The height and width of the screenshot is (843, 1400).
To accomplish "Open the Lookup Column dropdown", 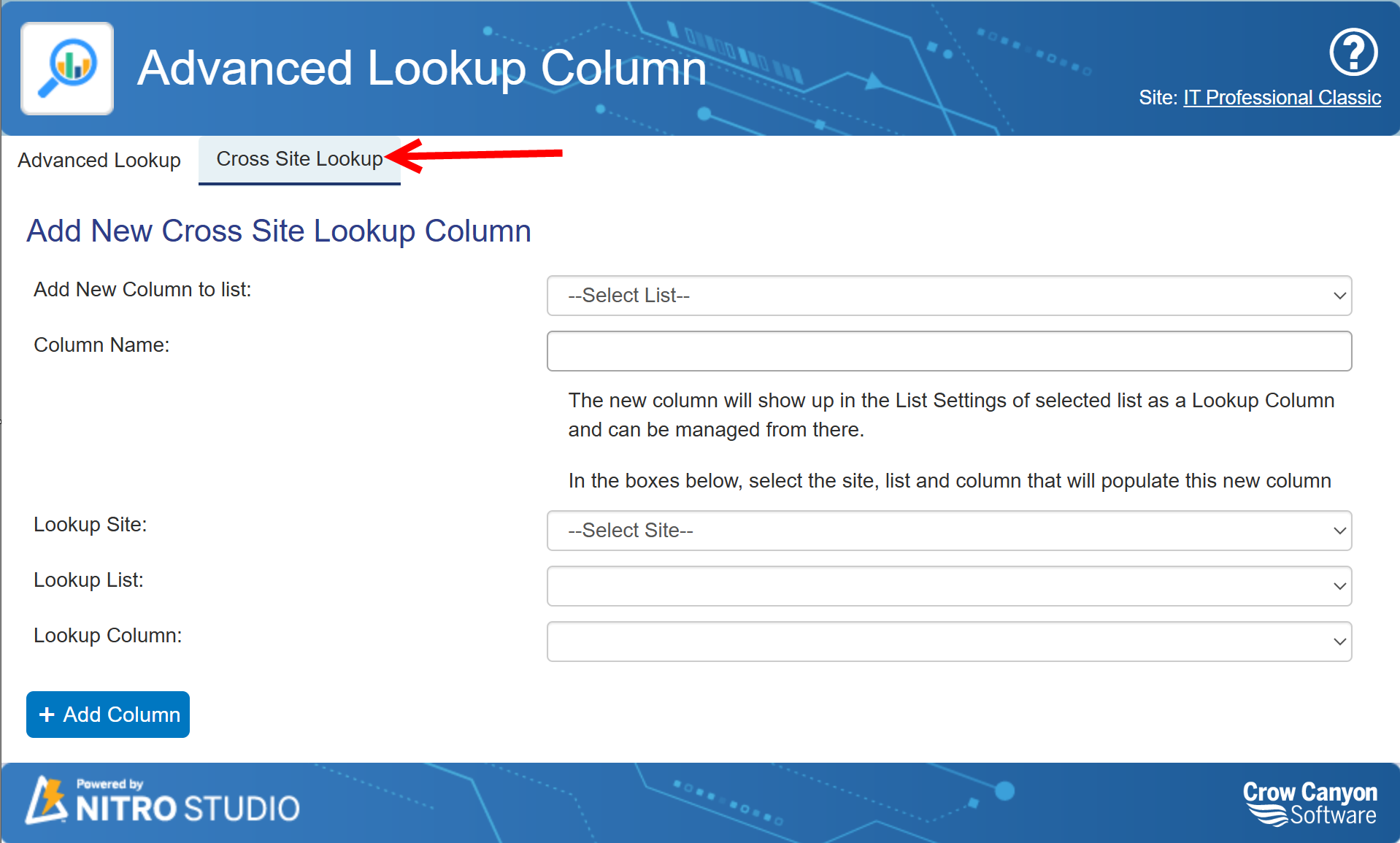I will (x=949, y=642).
